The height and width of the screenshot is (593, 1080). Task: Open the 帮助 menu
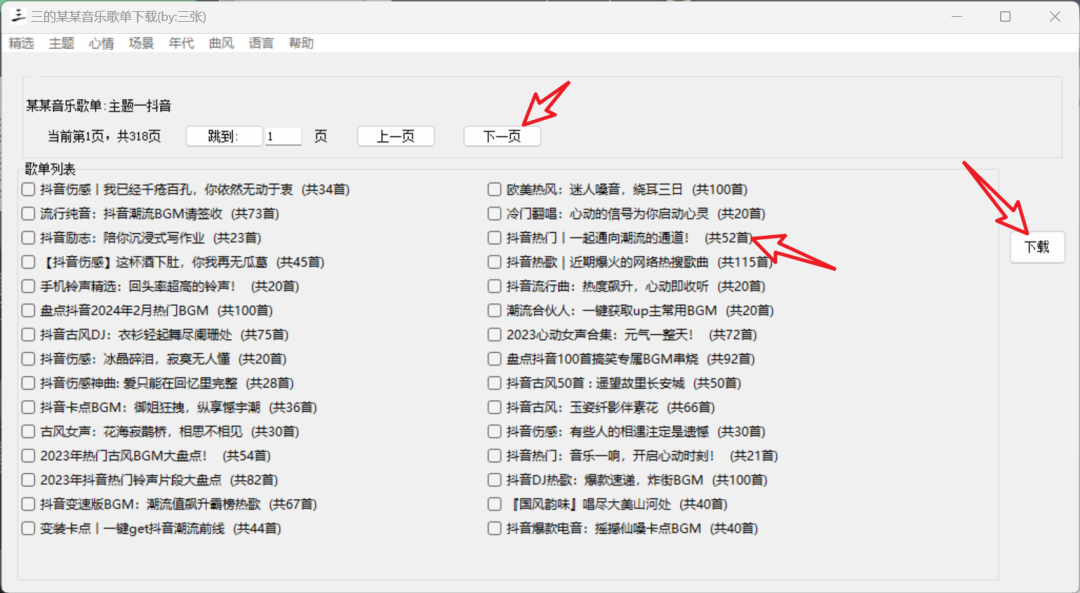301,43
